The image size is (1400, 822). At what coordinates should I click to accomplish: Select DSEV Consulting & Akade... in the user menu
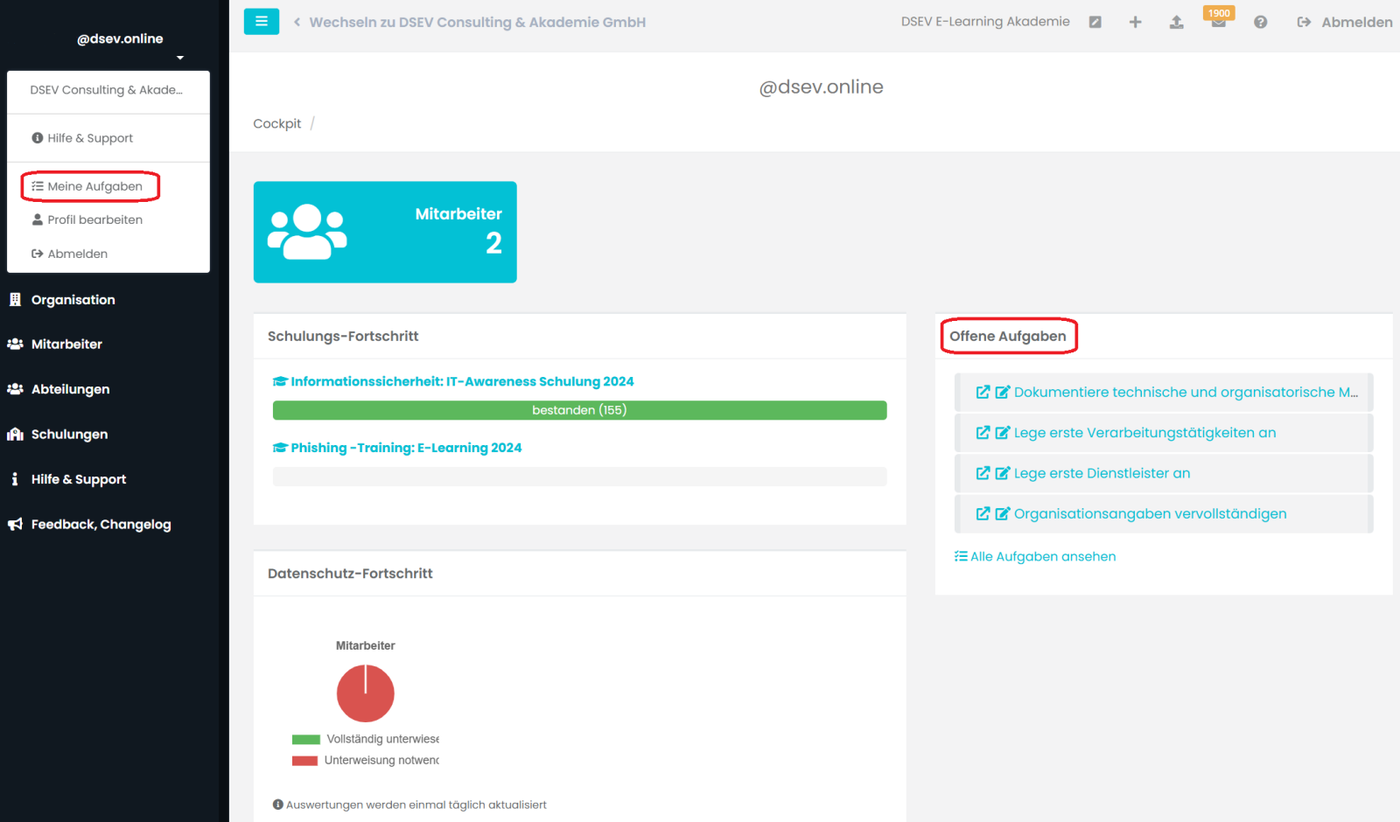[107, 90]
